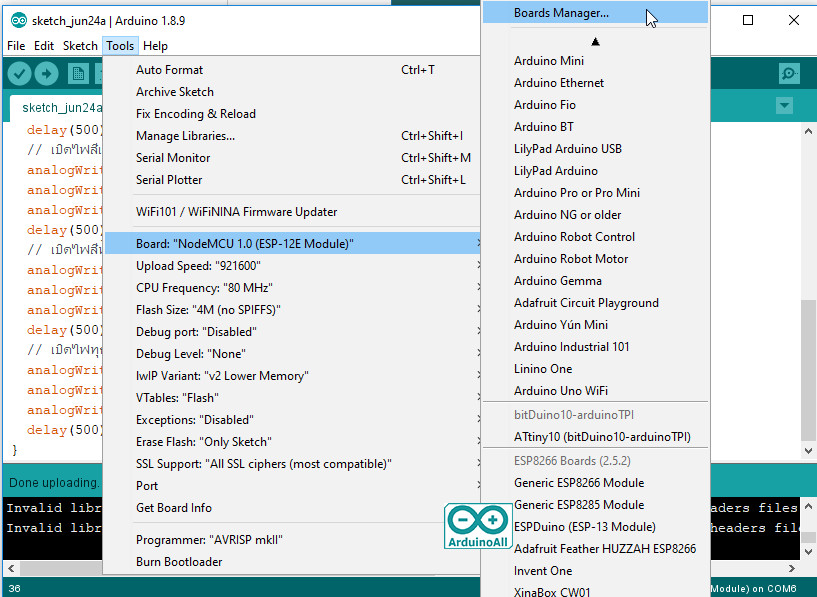Select LilyPad Arduino USB board
This screenshot has height=597, width=817.
point(595,149)
